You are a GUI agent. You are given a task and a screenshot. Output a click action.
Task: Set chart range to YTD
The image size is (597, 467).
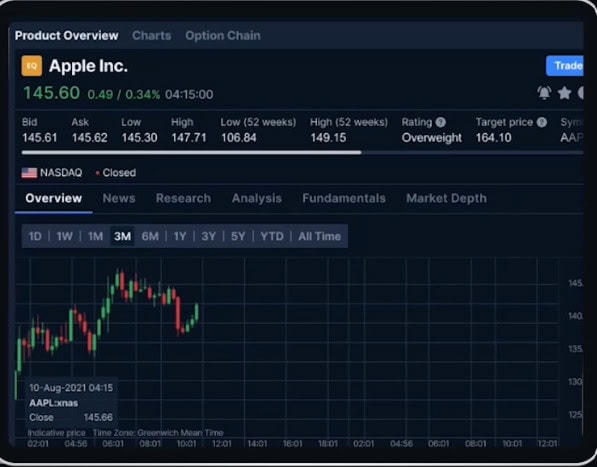(x=272, y=236)
